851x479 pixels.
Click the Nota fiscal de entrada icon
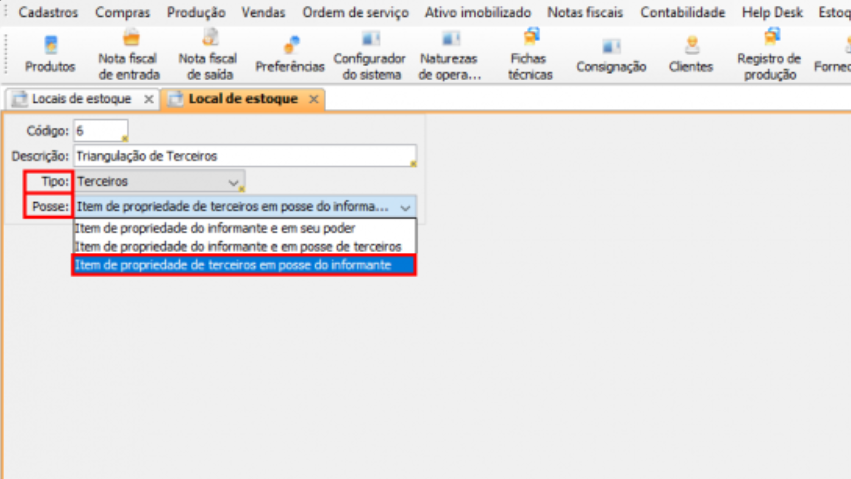click(x=127, y=54)
